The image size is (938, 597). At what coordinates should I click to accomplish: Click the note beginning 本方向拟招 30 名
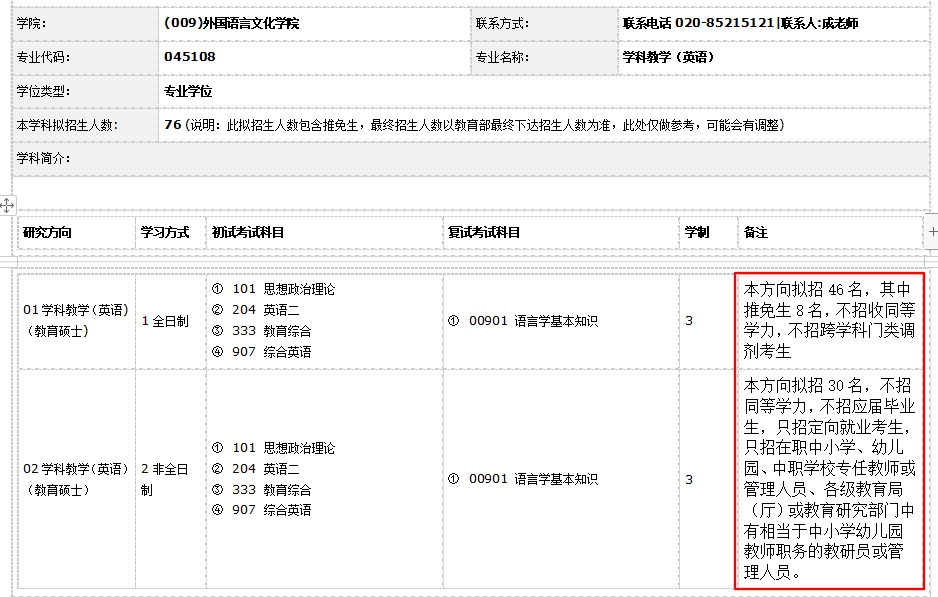tap(829, 478)
